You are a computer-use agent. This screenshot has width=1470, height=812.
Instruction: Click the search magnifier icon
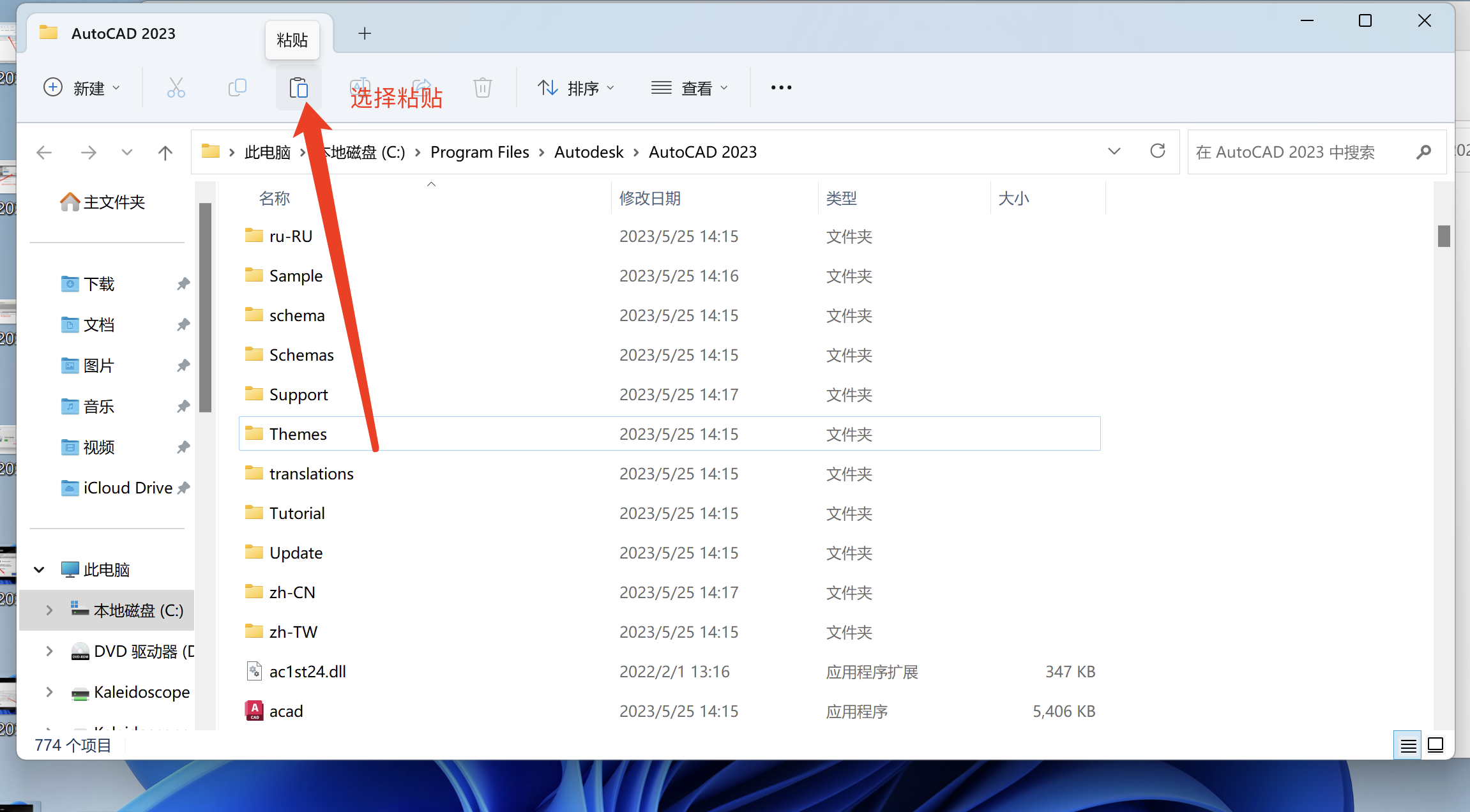[x=1423, y=152]
